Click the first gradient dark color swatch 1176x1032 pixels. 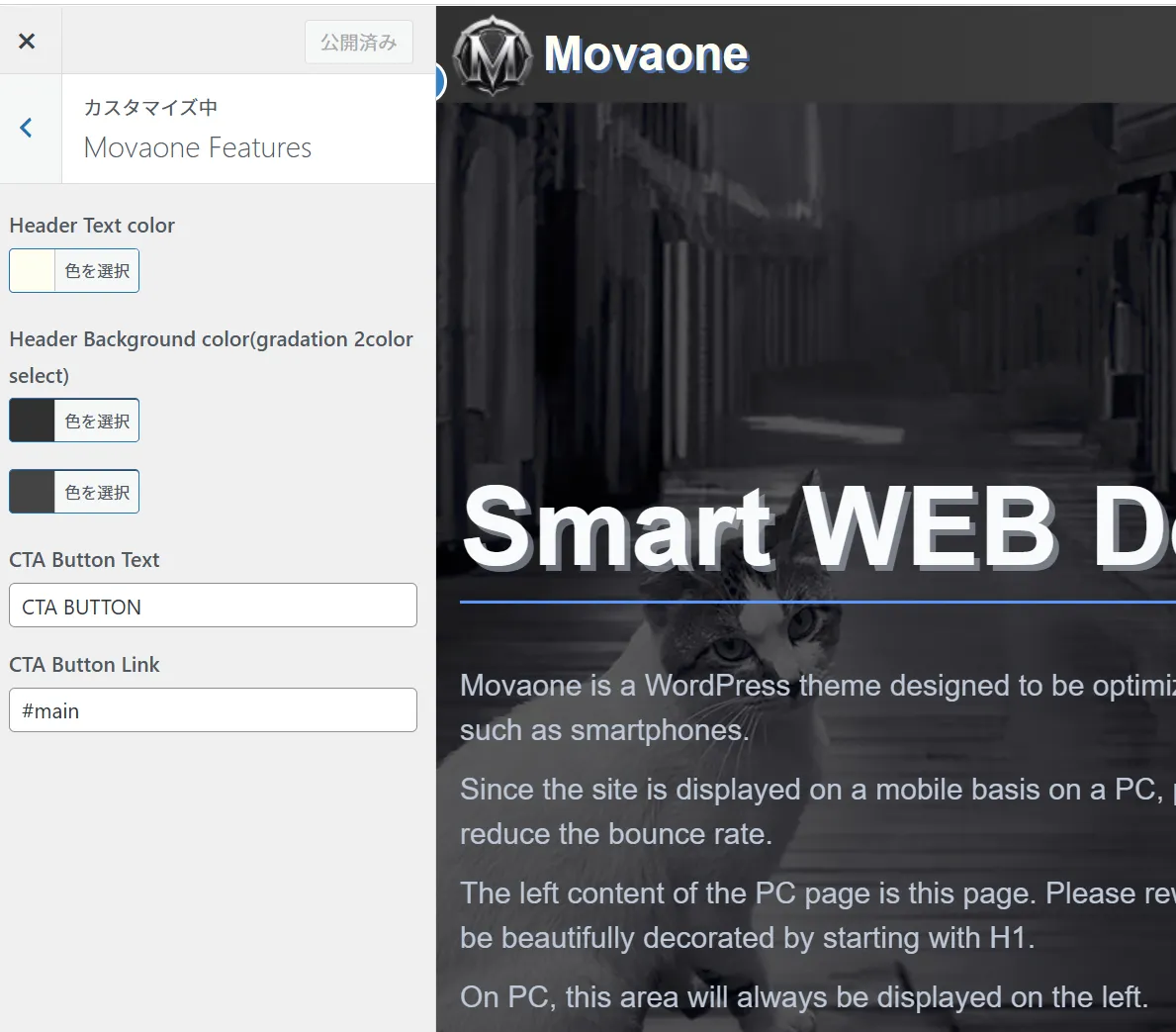[x=33, y=421]
